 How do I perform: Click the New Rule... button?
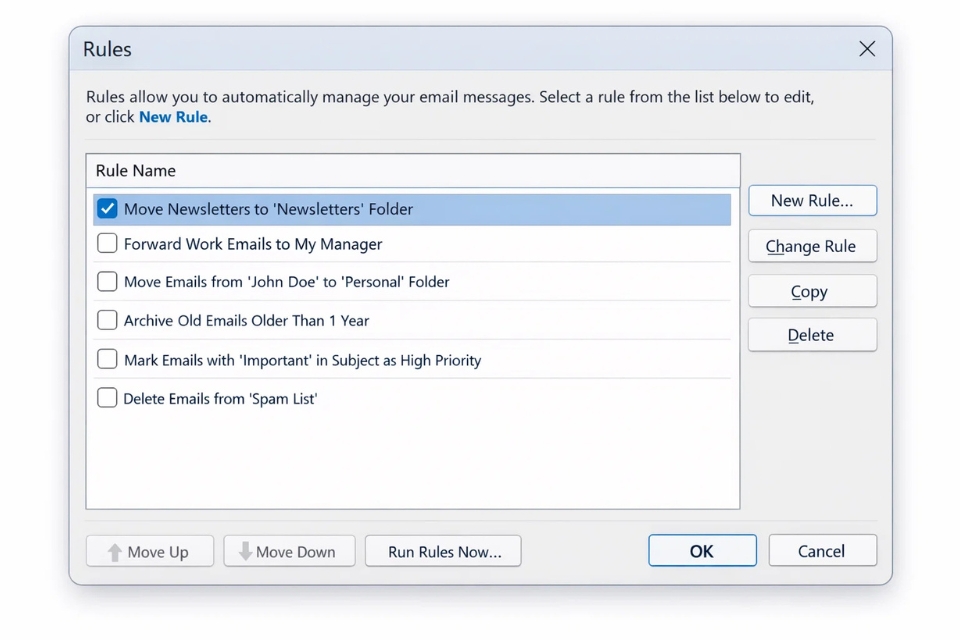811,200
